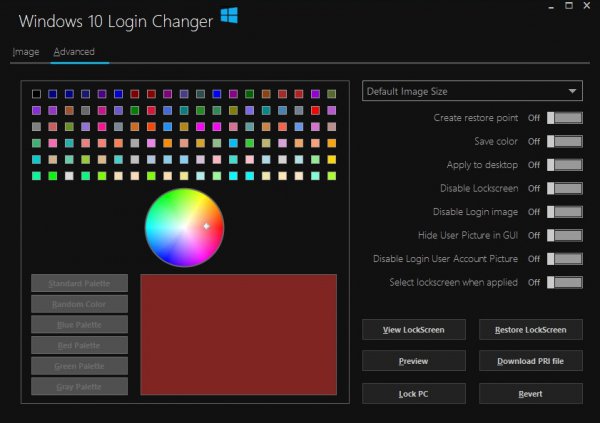Click the white selector marker on the color wheel
The width and height of the screenshot is (600, 423).
click(206, 226)
